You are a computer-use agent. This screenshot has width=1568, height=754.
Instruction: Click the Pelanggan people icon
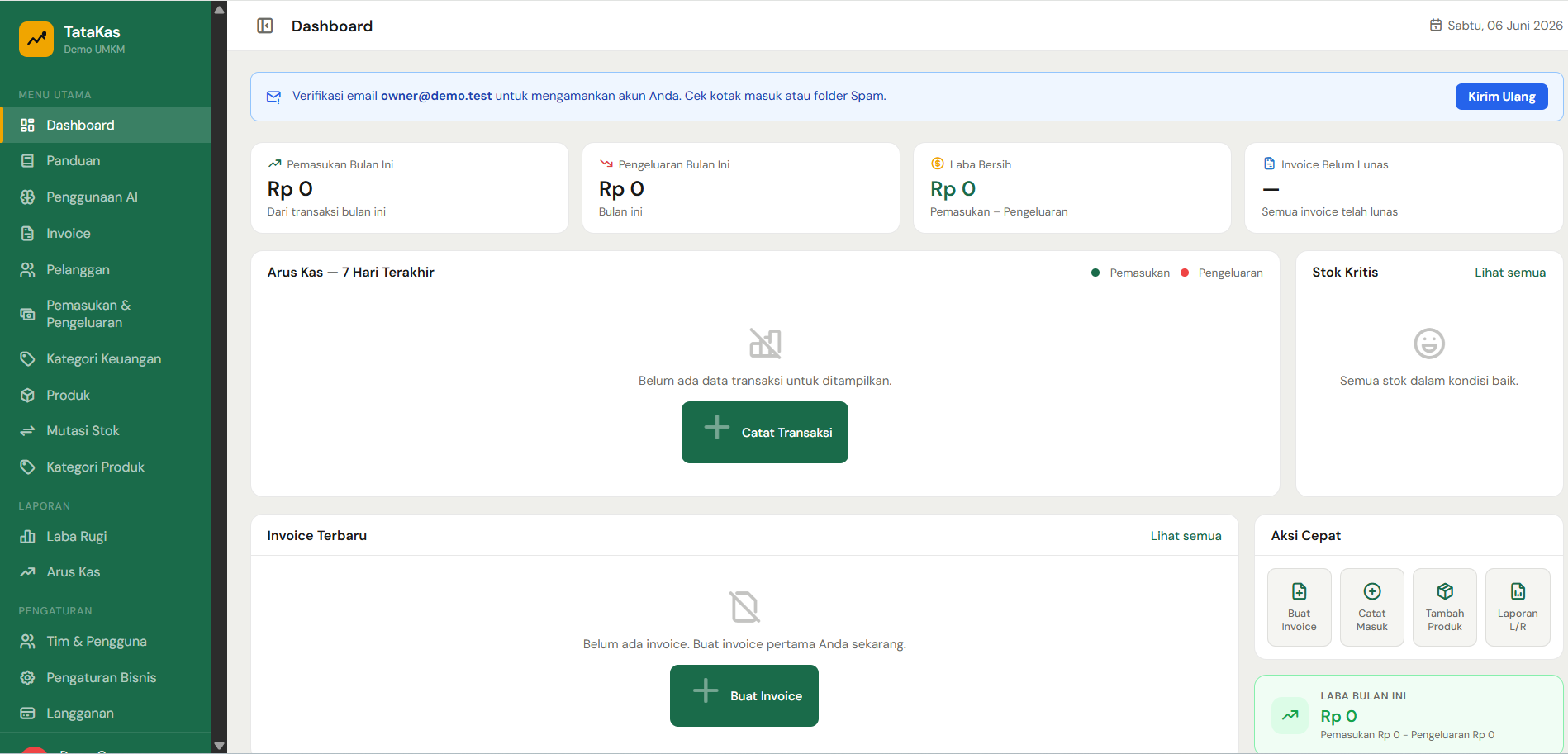(x=27, y=269)
